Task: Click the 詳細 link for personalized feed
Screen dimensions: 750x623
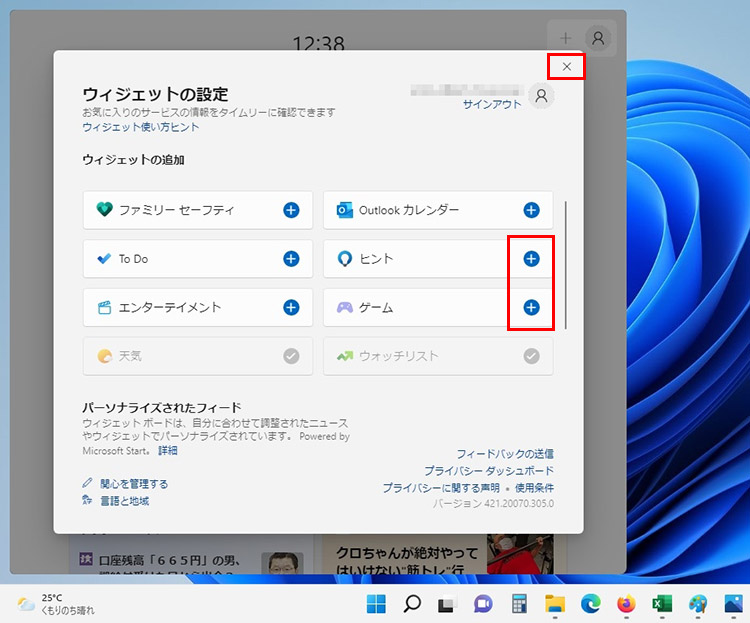Action: (x=167, y=451)
